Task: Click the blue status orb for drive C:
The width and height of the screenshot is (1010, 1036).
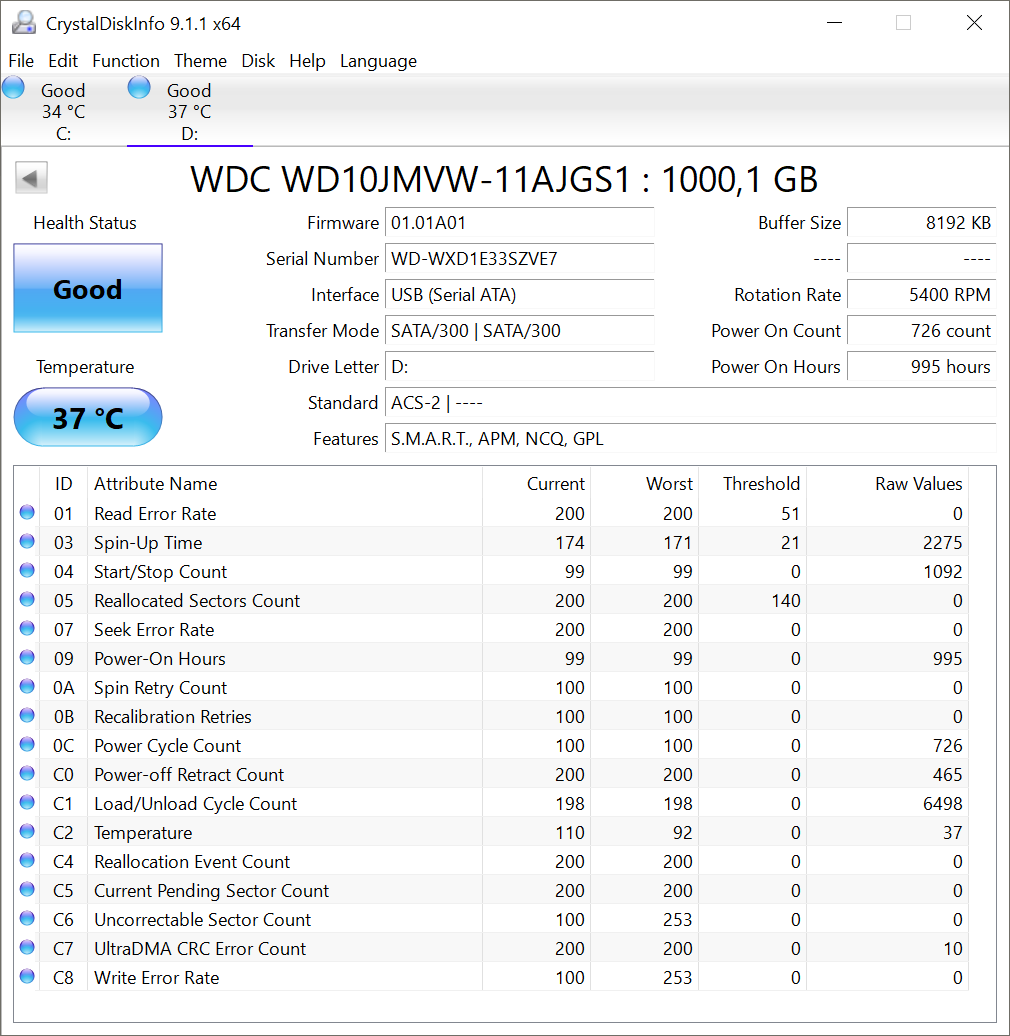Action: 13,88
